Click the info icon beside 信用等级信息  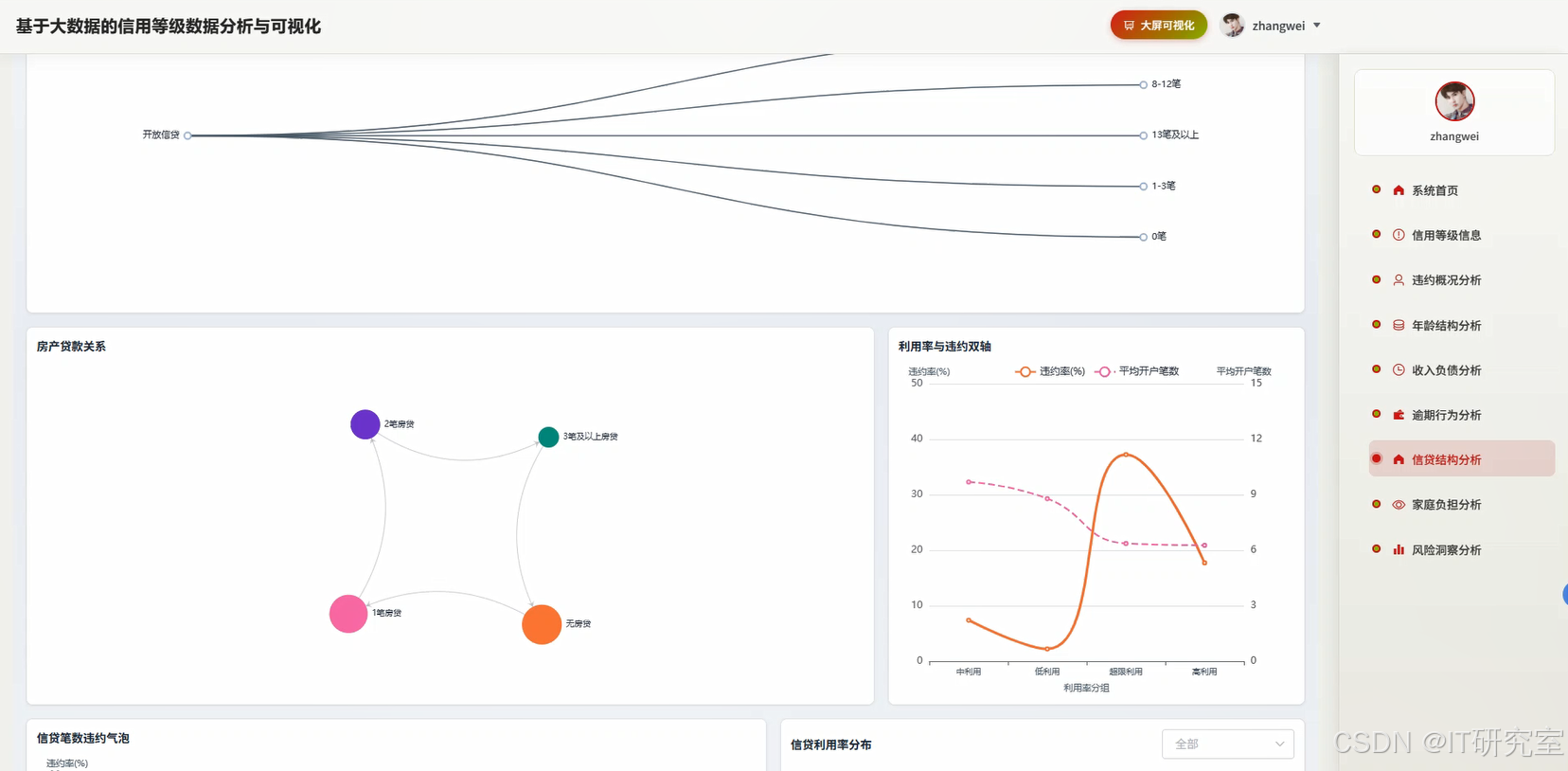tap(1399, 235)
